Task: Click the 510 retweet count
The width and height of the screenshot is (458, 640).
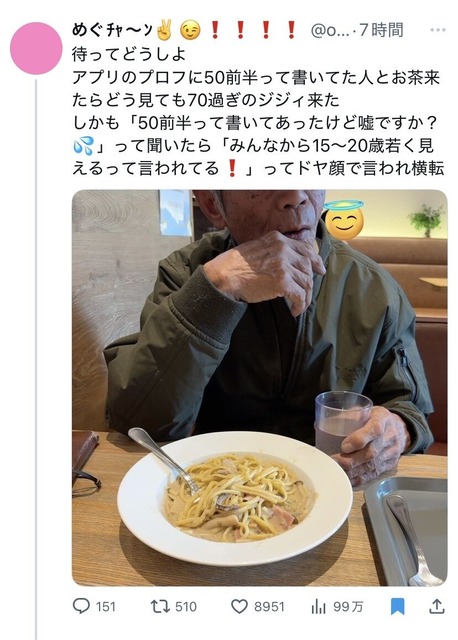Action: (186, 607)
